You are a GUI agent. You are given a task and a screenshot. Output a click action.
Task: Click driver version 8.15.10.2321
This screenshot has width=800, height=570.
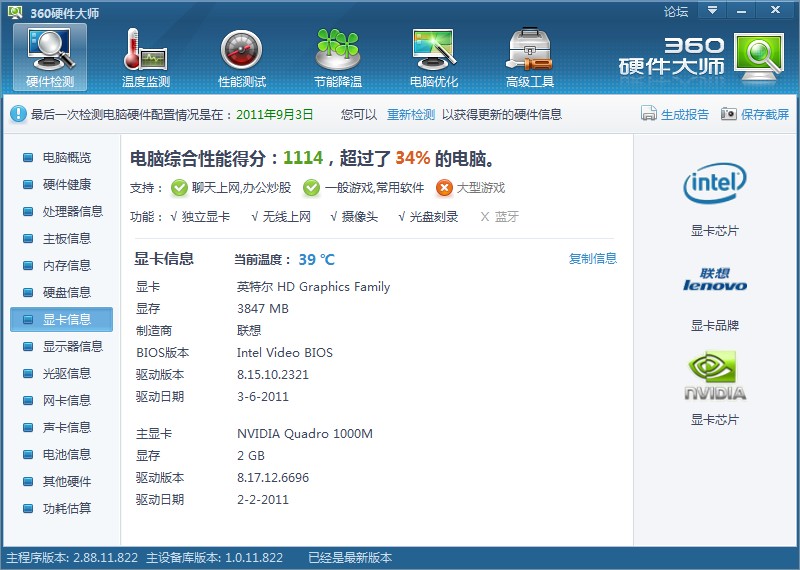click(x=273, y=375)
